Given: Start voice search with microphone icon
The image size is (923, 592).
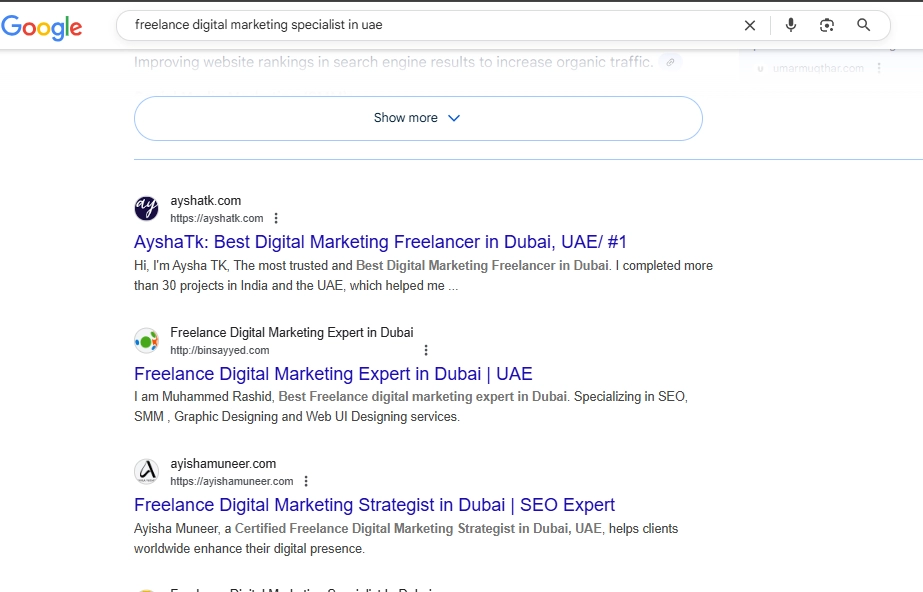Looking at the screenshot, I should pos(791,25).
